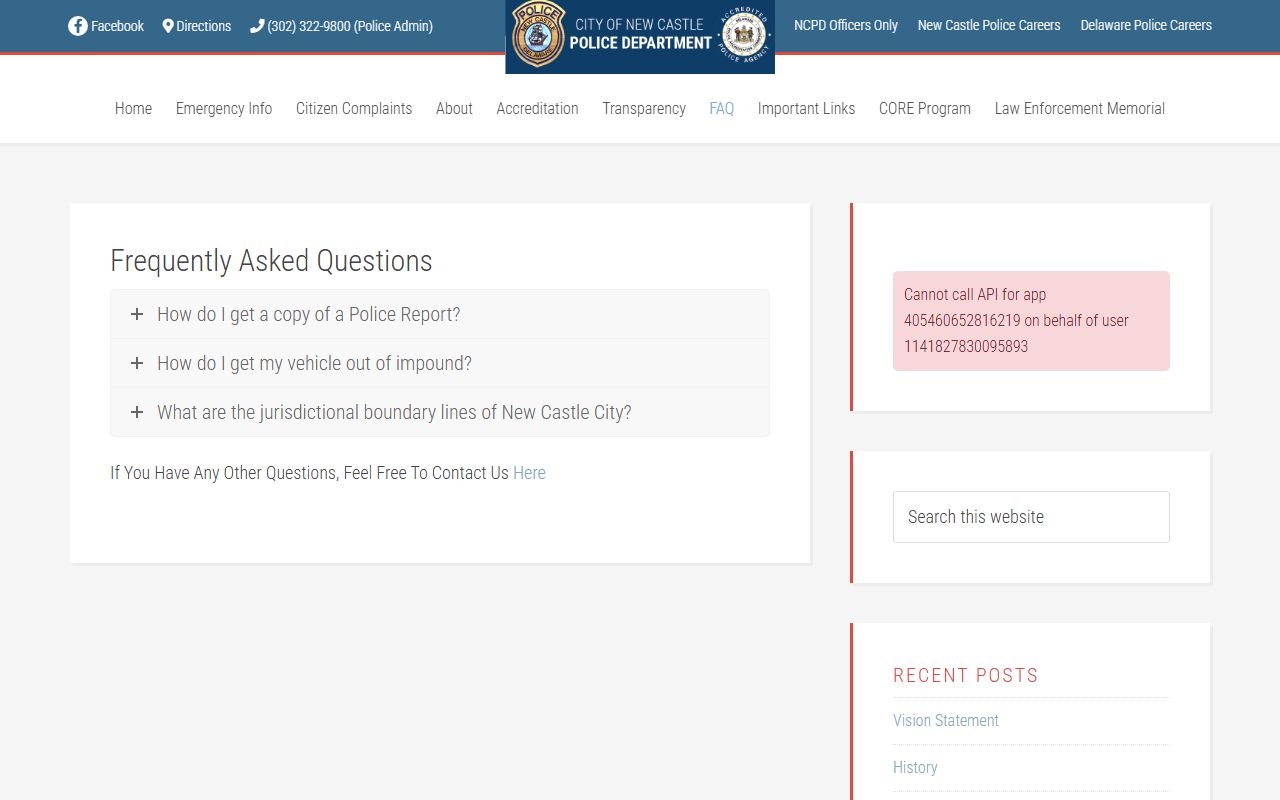Open the Emergency Info menu item
The width and height of the screenshot is (1280, 800).
click(224, 108)
